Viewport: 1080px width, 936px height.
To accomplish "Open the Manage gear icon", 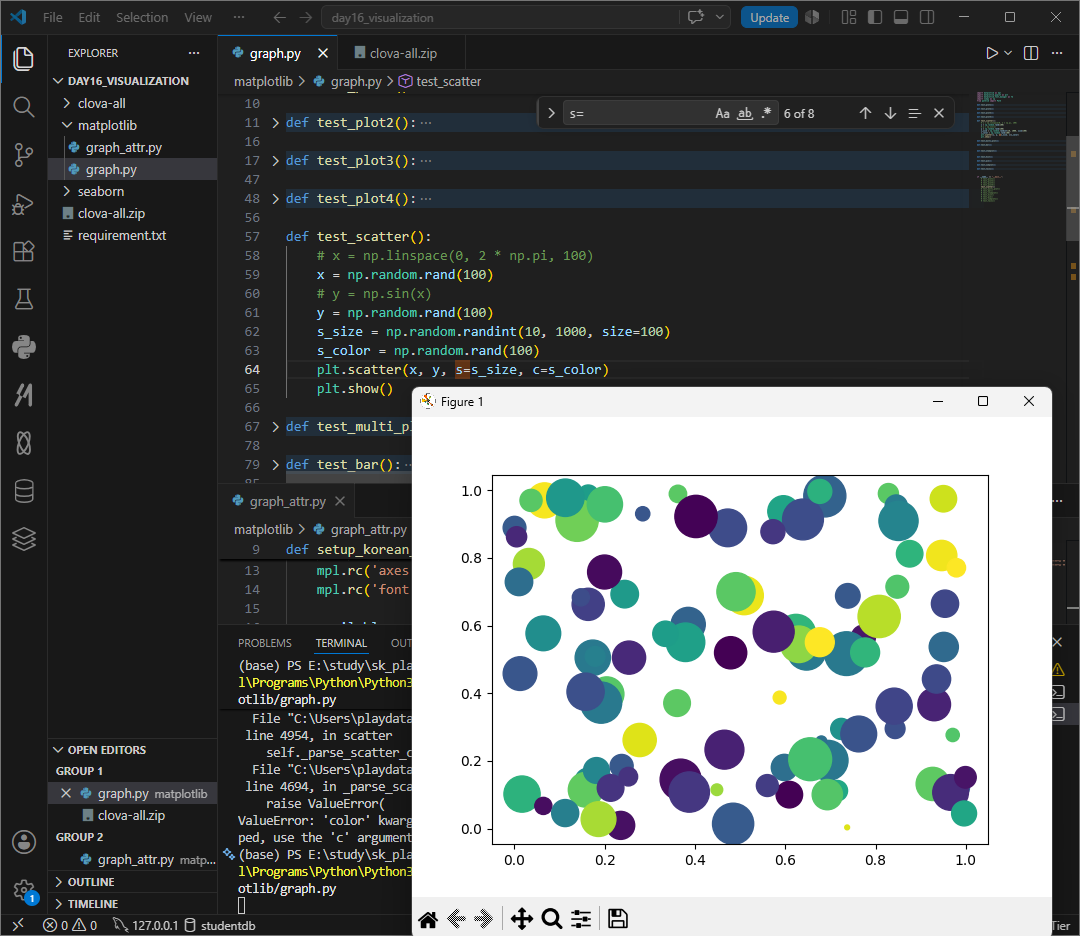I will pos(23,890).
